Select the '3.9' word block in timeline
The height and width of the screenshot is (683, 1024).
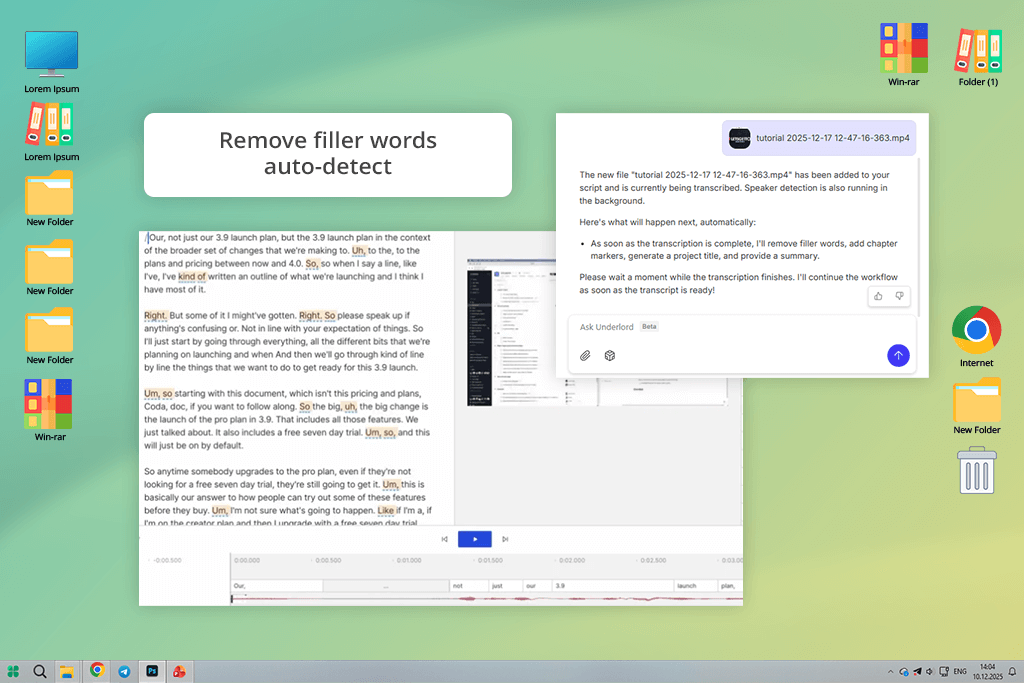coord(613,586)
